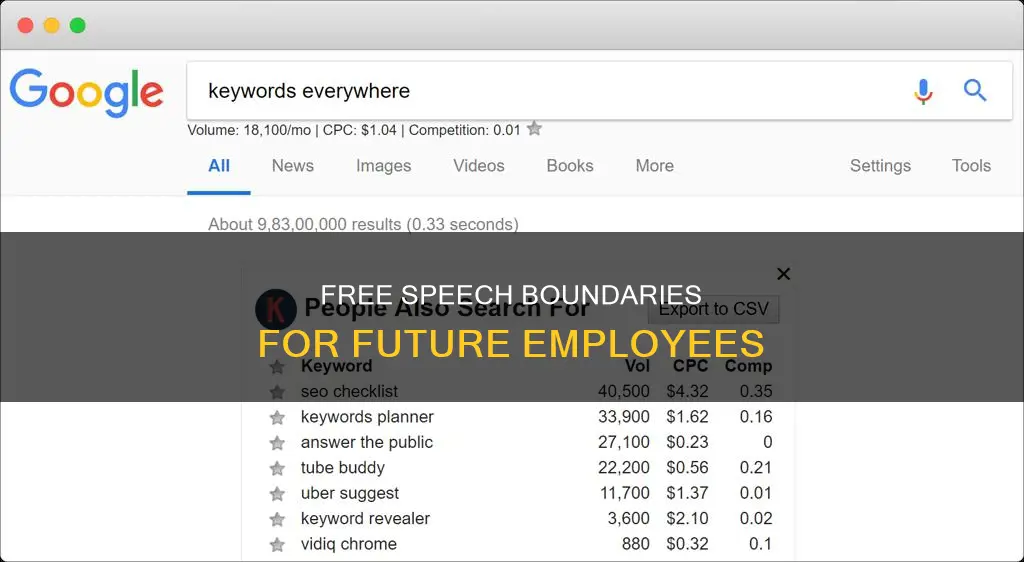The width and height of the screenshot is (1024, 562).
Task: Click the green maximize window button
Action: tap(78, 25)
